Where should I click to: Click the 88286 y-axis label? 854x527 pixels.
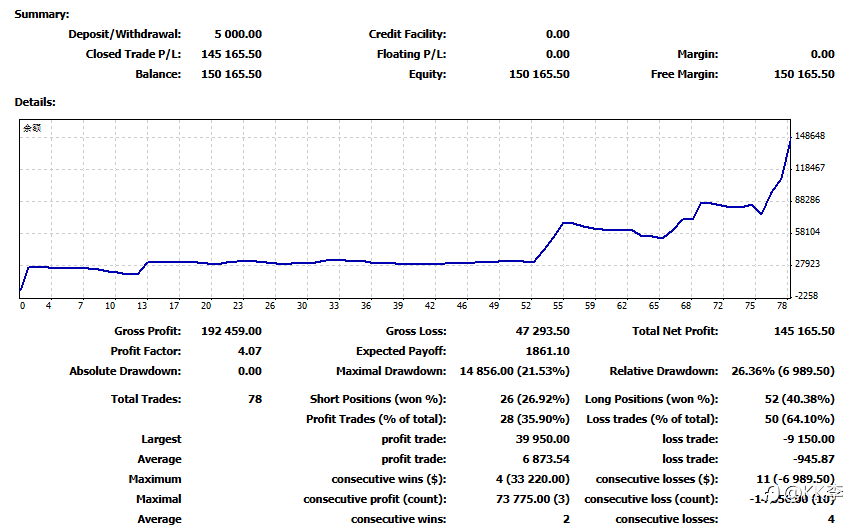click(807, 200)
